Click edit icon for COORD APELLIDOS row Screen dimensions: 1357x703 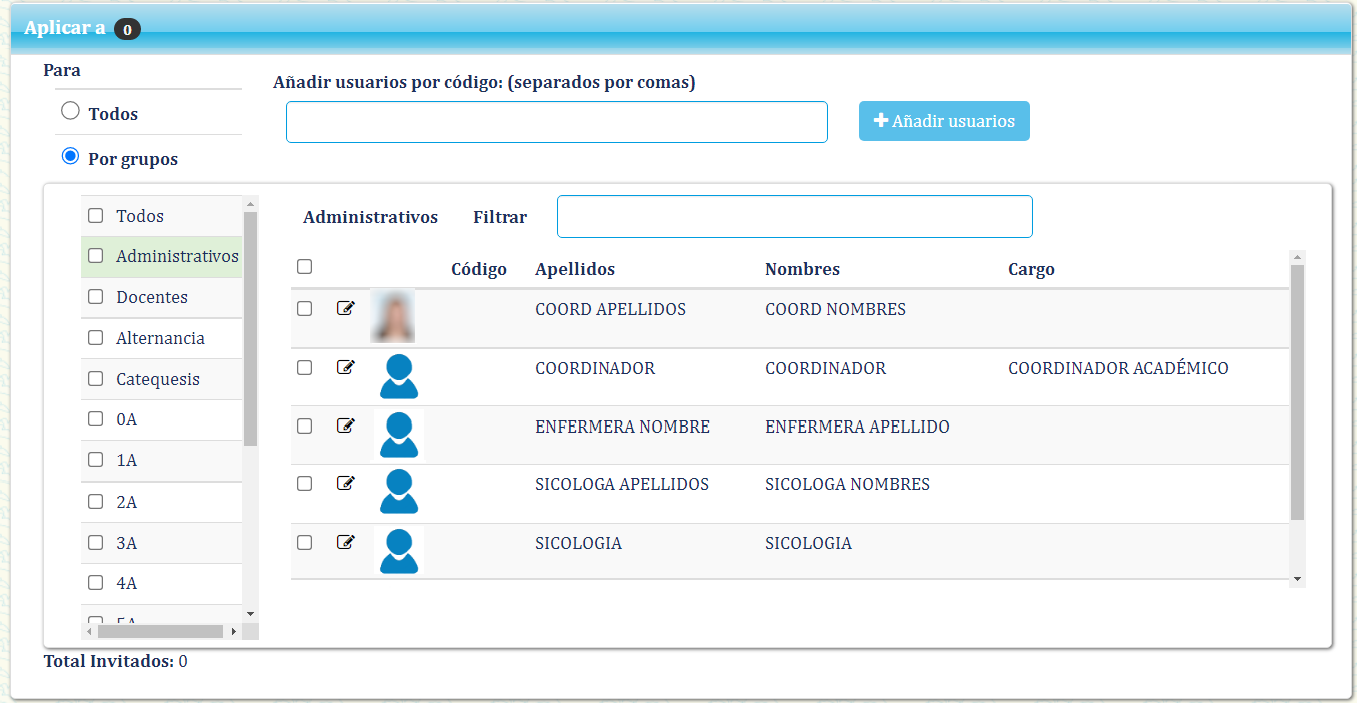click(345, 308)
